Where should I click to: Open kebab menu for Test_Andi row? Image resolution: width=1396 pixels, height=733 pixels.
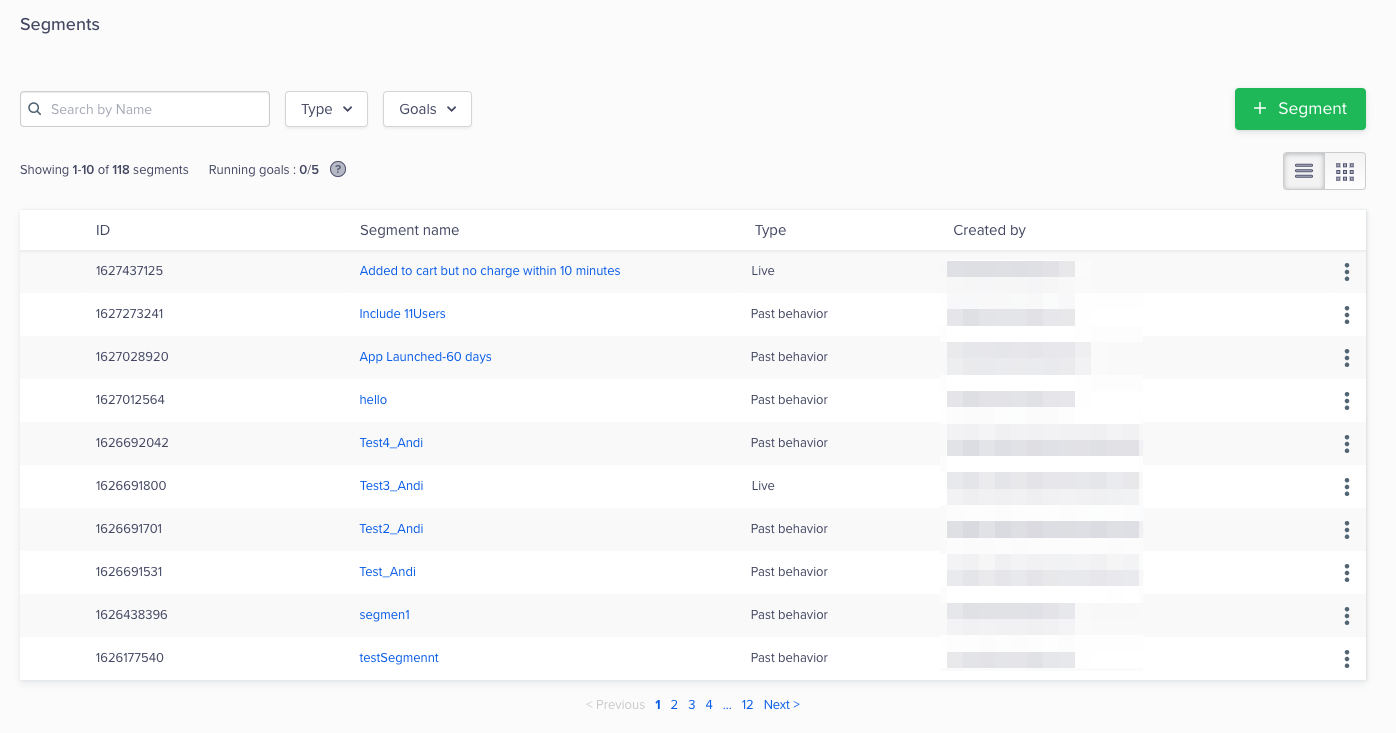click(x=1347, y=573)
